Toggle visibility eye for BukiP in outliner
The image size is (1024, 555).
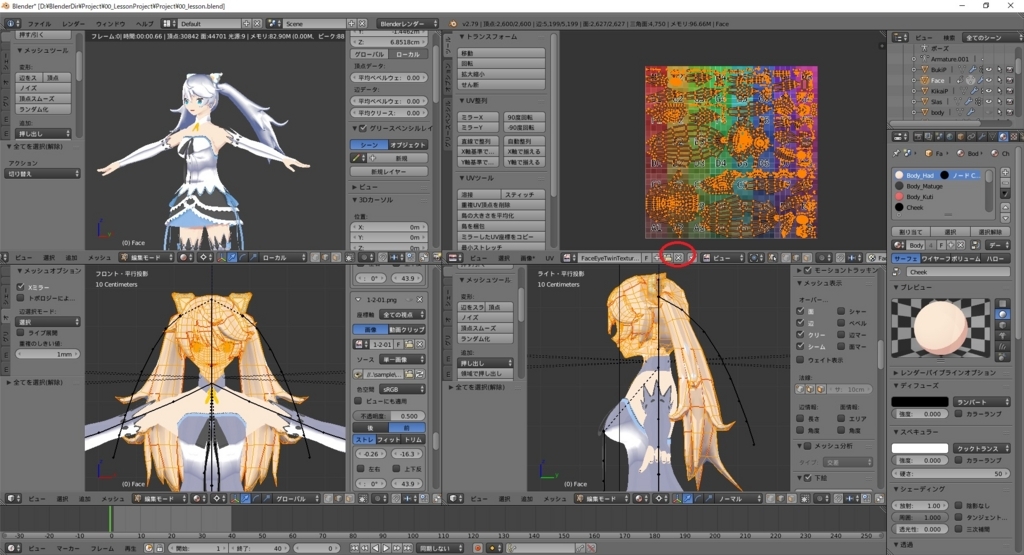988,70
